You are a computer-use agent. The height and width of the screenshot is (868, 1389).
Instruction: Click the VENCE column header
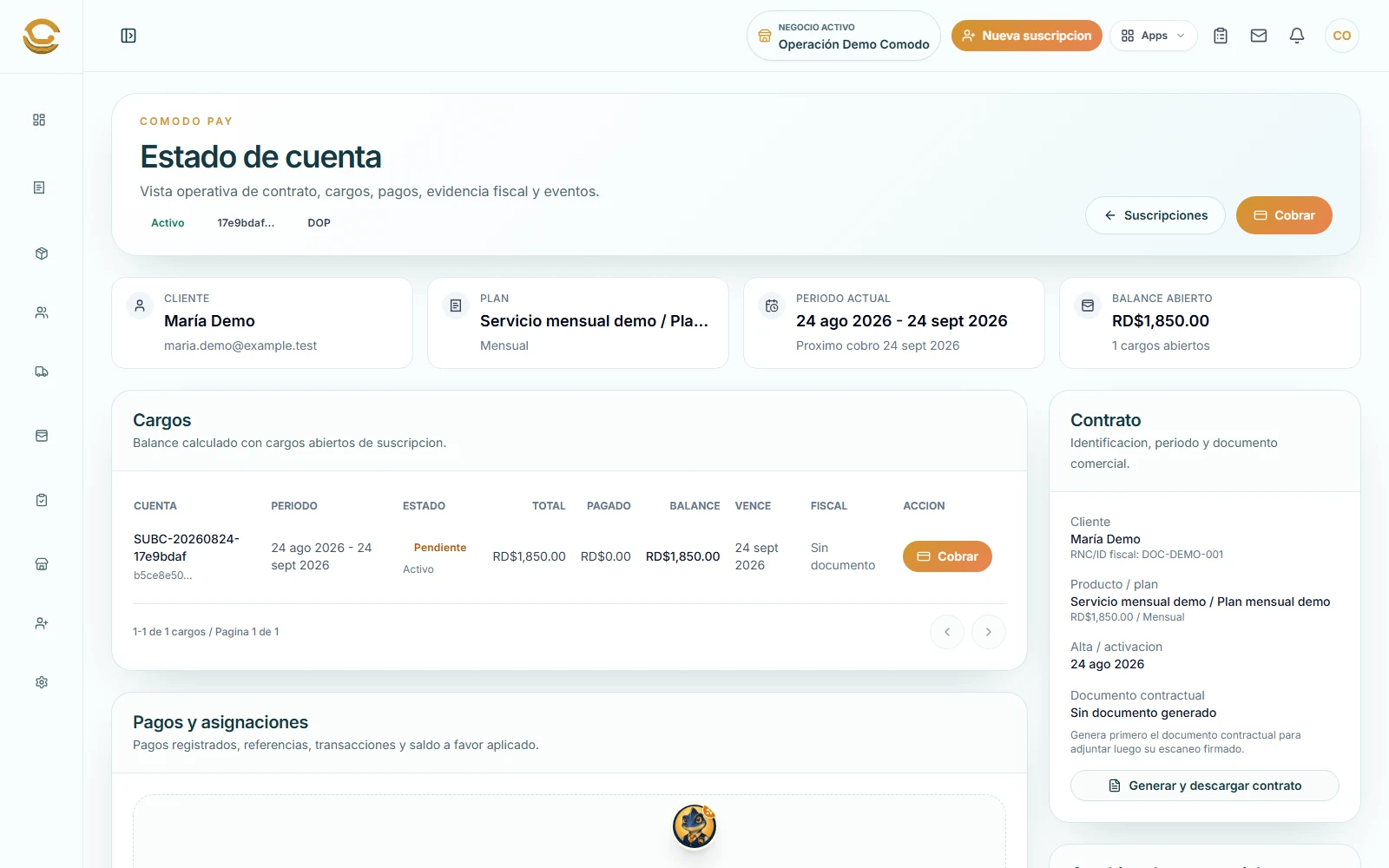coord(753,506)
